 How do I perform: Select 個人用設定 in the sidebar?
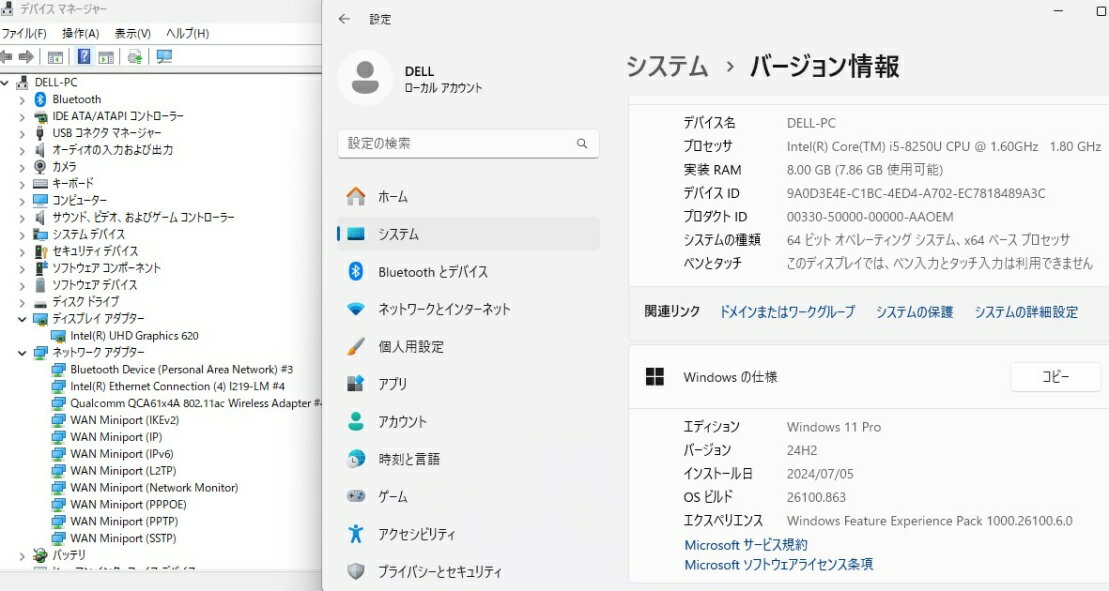410,347
